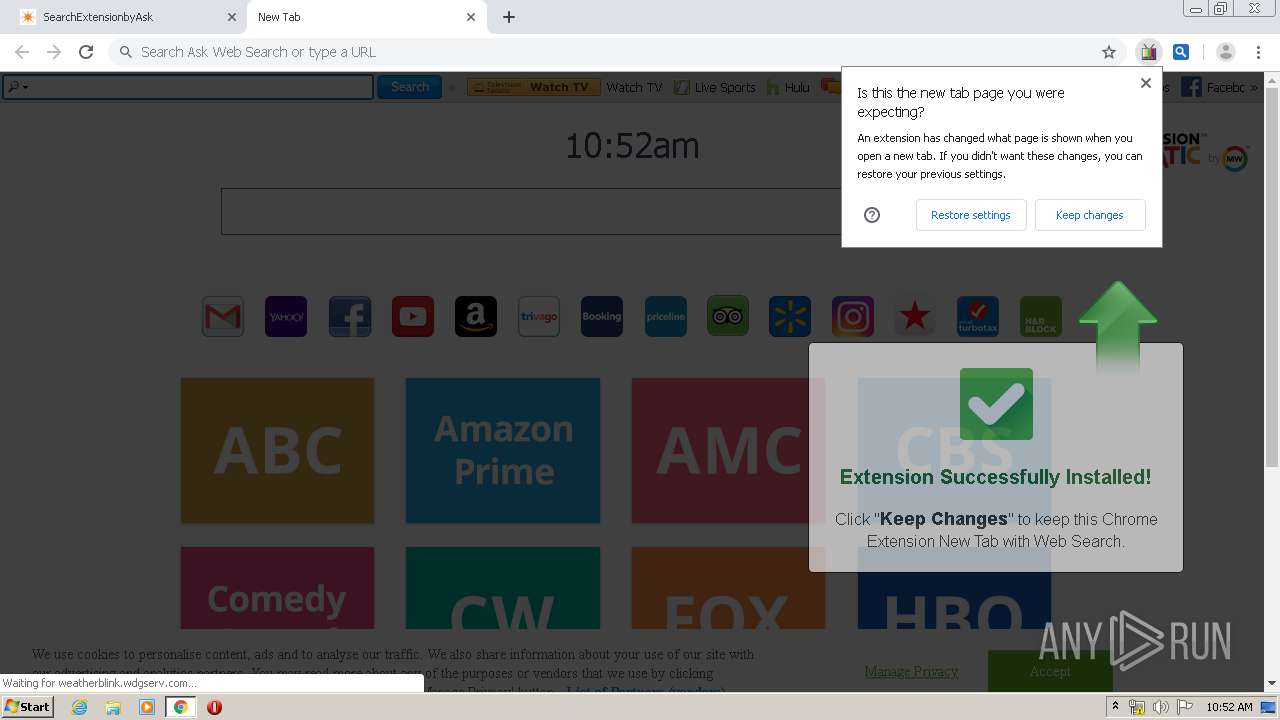Open H&R Block shortcut icon
The image size is (1280, 720).
pyautogui.click(x=1041, y=317)
